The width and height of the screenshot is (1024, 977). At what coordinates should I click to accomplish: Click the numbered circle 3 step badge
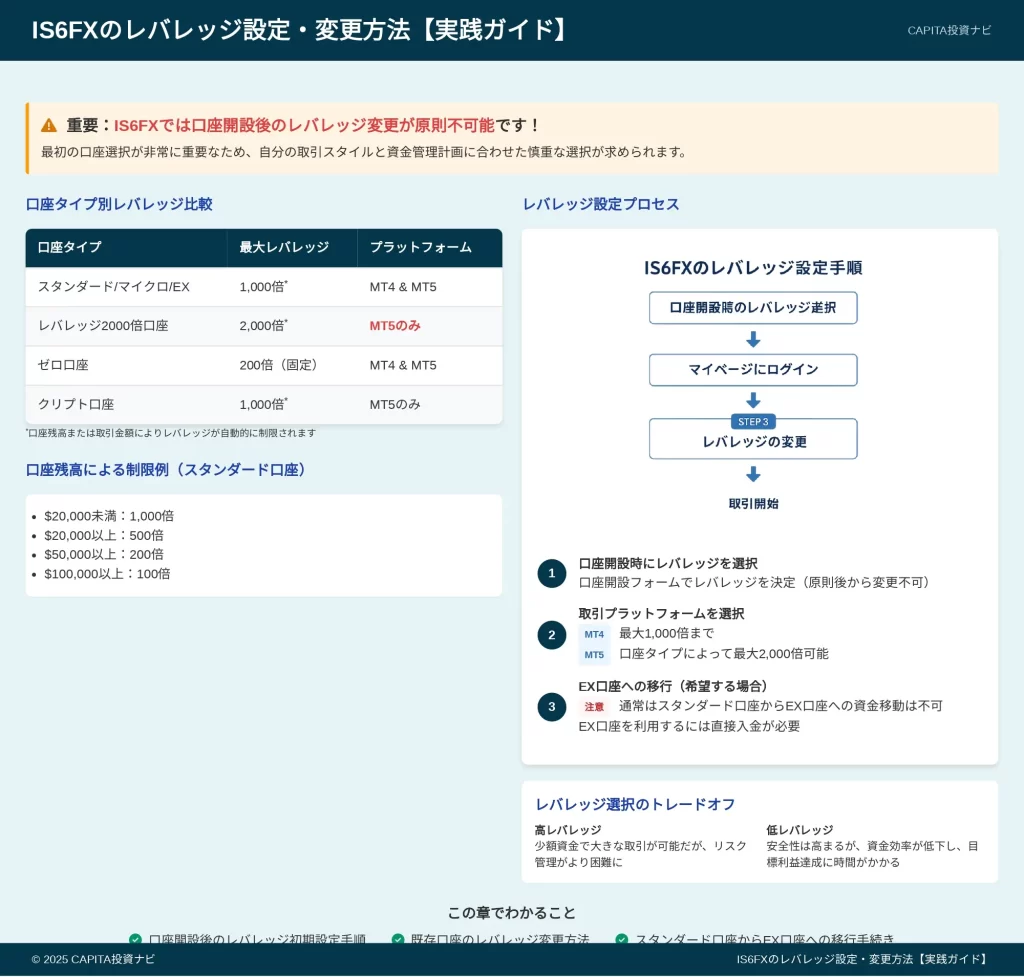pyautogui.click(x=552, y=707)
